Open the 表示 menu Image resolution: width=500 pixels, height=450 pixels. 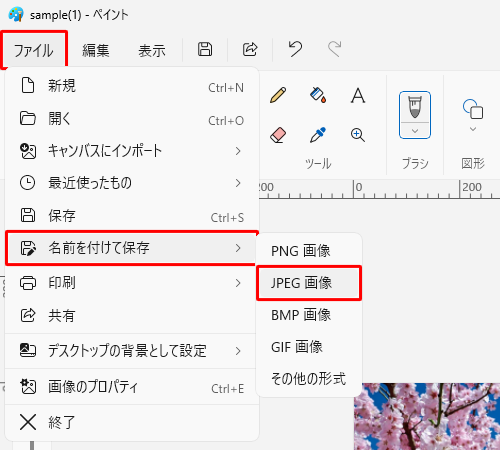[152, 51]
